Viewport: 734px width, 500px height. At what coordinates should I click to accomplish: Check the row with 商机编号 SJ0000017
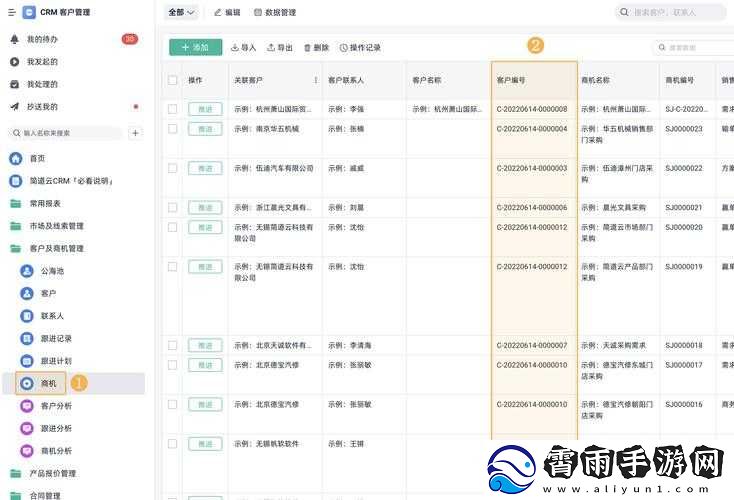tap(173, 365)
